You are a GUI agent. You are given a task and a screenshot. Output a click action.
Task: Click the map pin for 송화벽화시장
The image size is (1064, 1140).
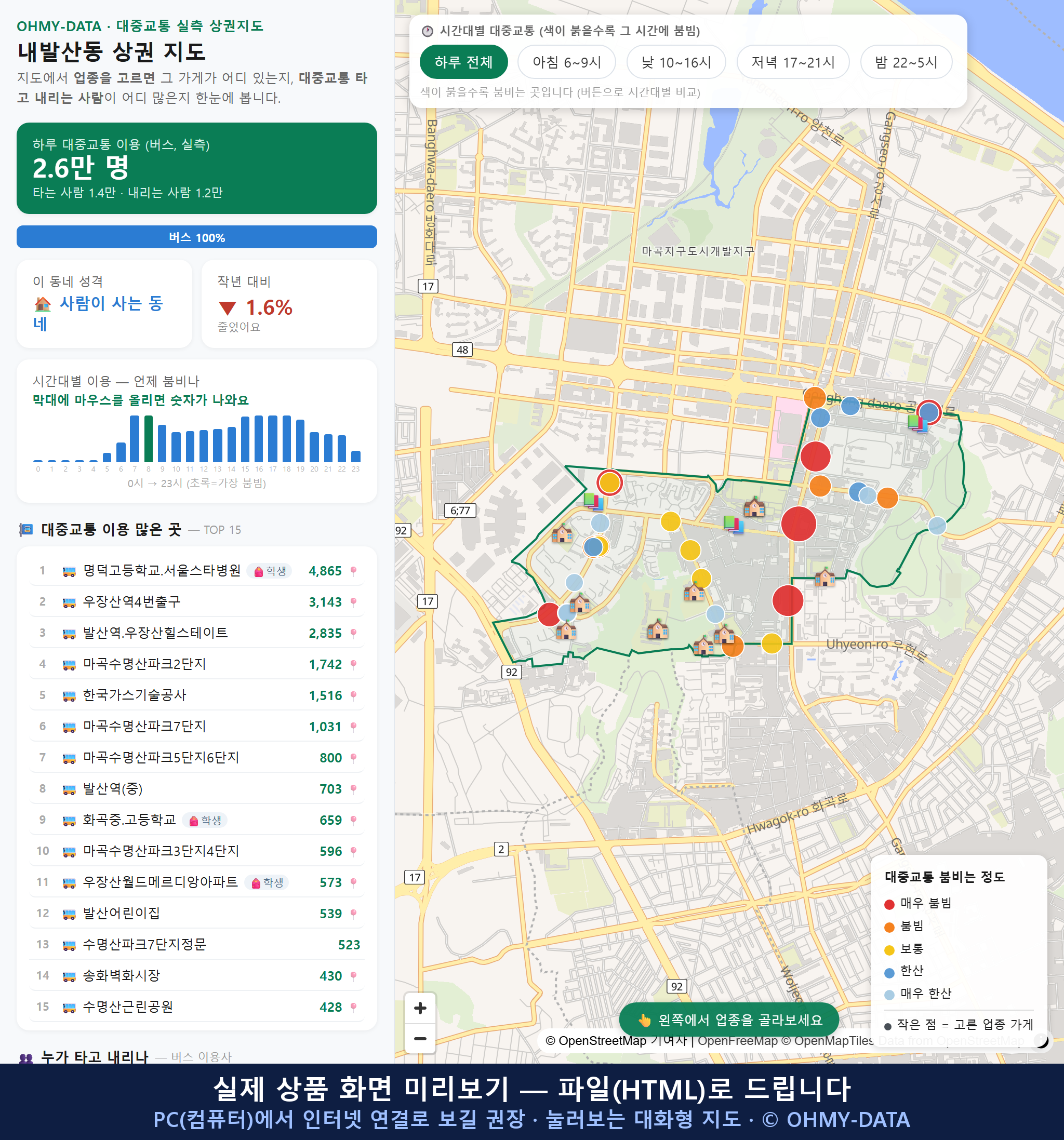click(353, 976)
